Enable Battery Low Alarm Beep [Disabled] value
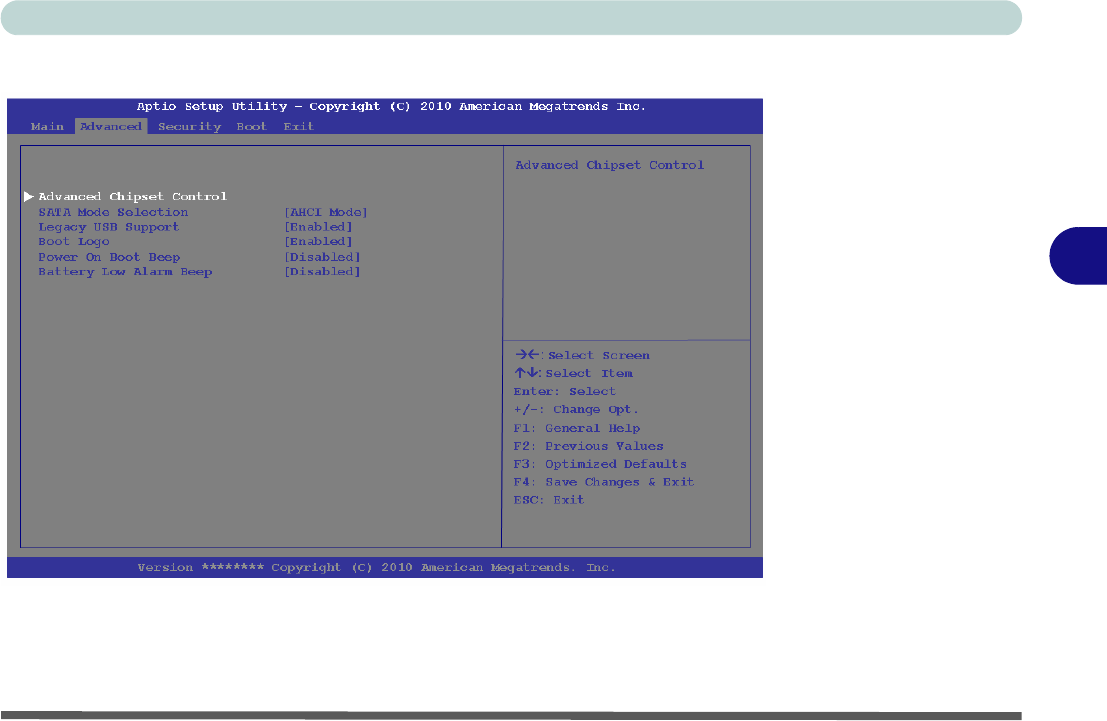This screenshot has height=721, width=1107. [322, 272]
